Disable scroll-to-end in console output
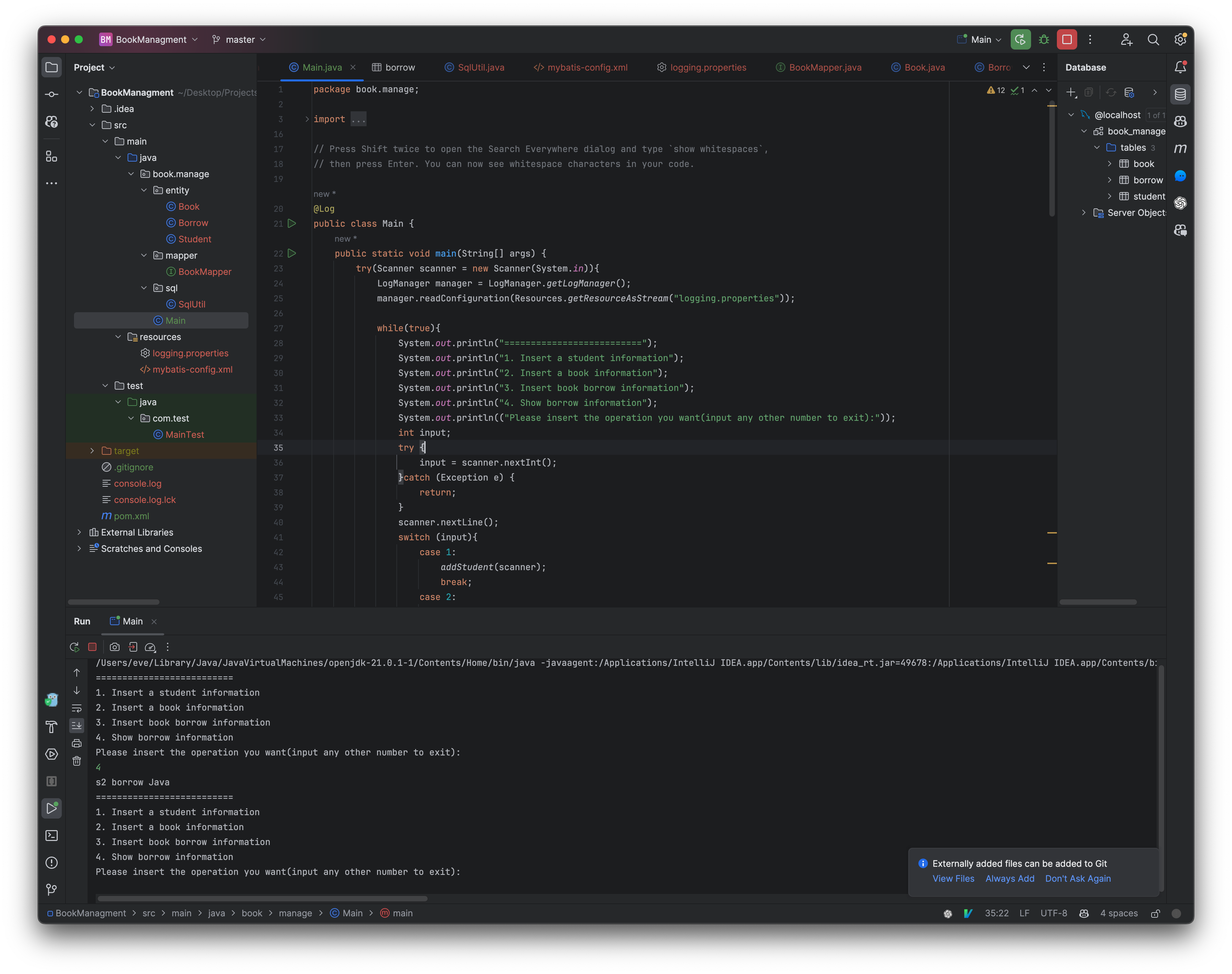The width and height of the screenshot is (1232, 974). [76, 725]
